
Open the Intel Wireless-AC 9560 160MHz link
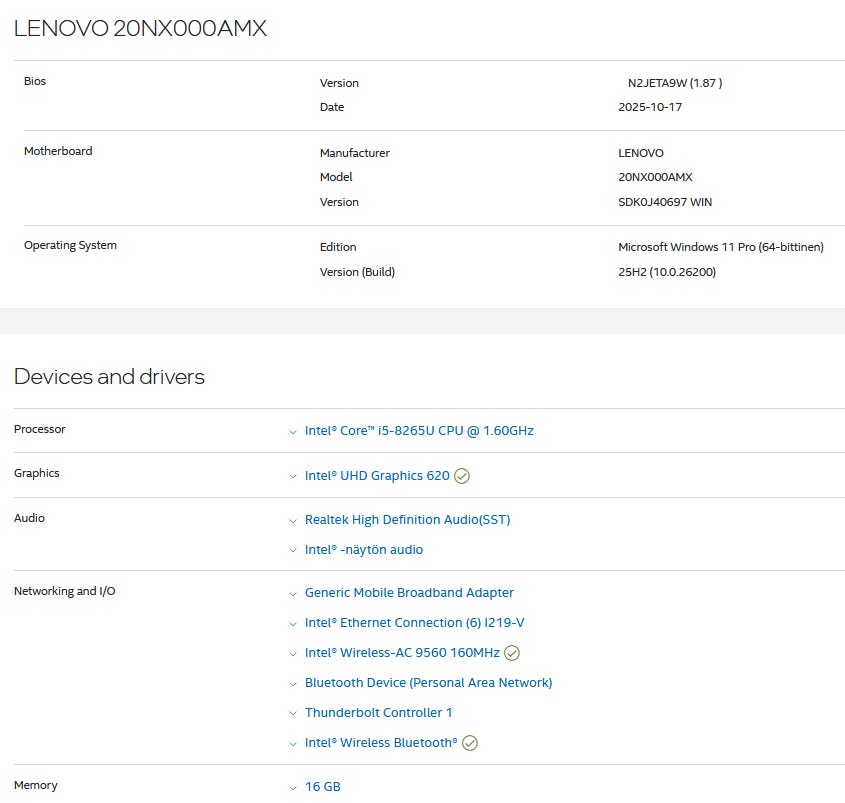pyautogui.click(x=402, y=653)
